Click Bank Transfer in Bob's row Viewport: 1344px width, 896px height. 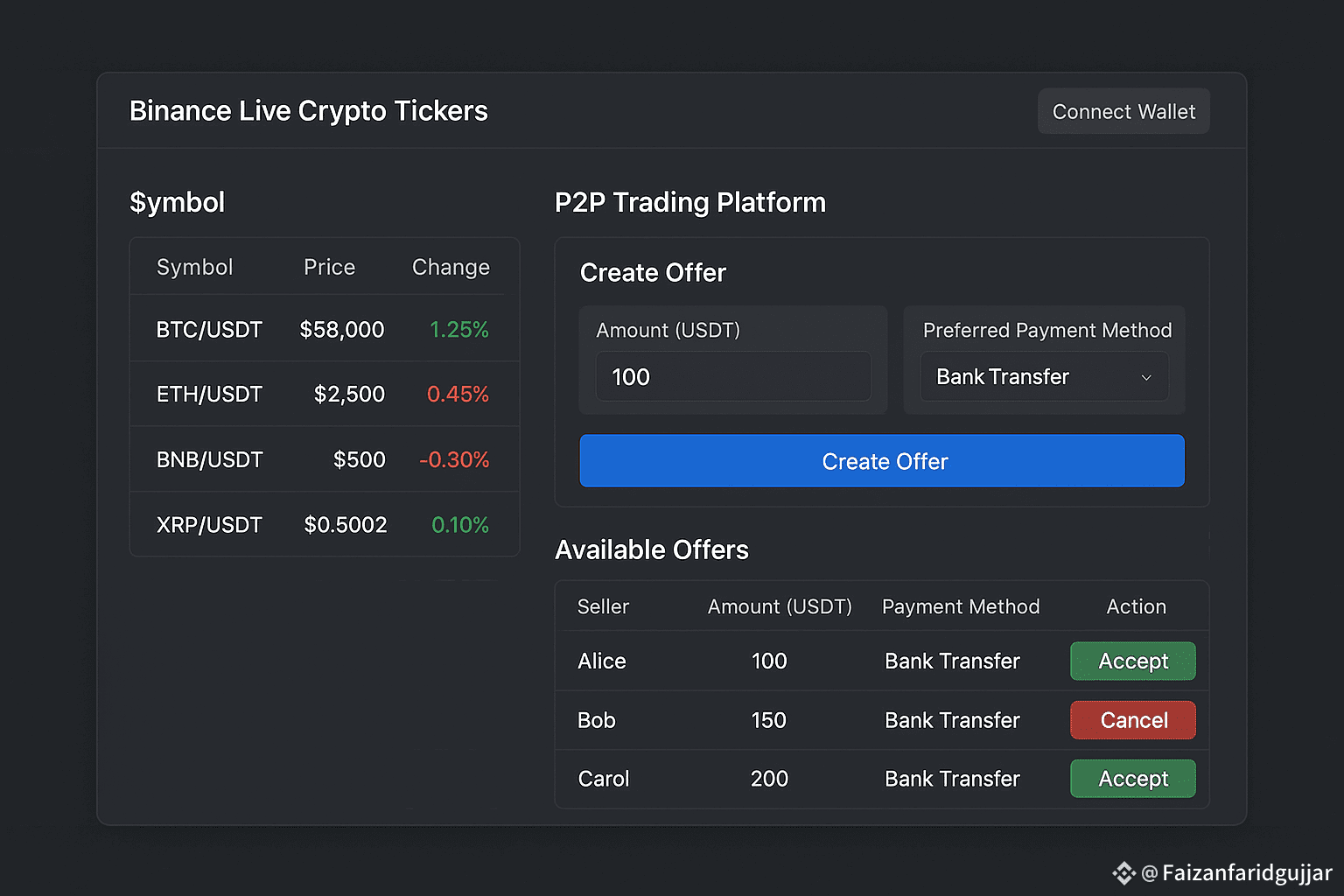[952, 720]
